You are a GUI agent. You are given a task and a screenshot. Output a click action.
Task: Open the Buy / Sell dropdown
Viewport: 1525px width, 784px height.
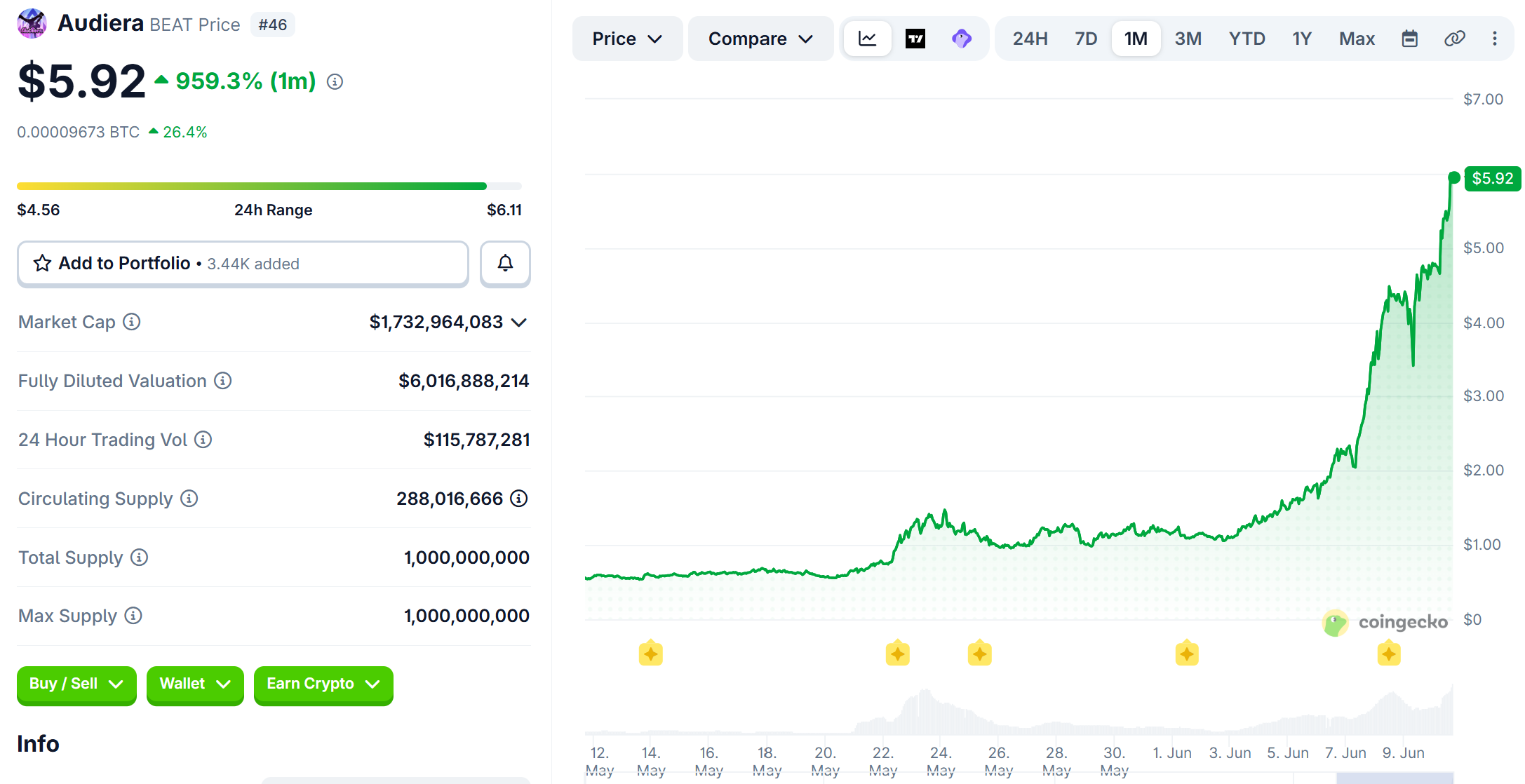(76, 684)
